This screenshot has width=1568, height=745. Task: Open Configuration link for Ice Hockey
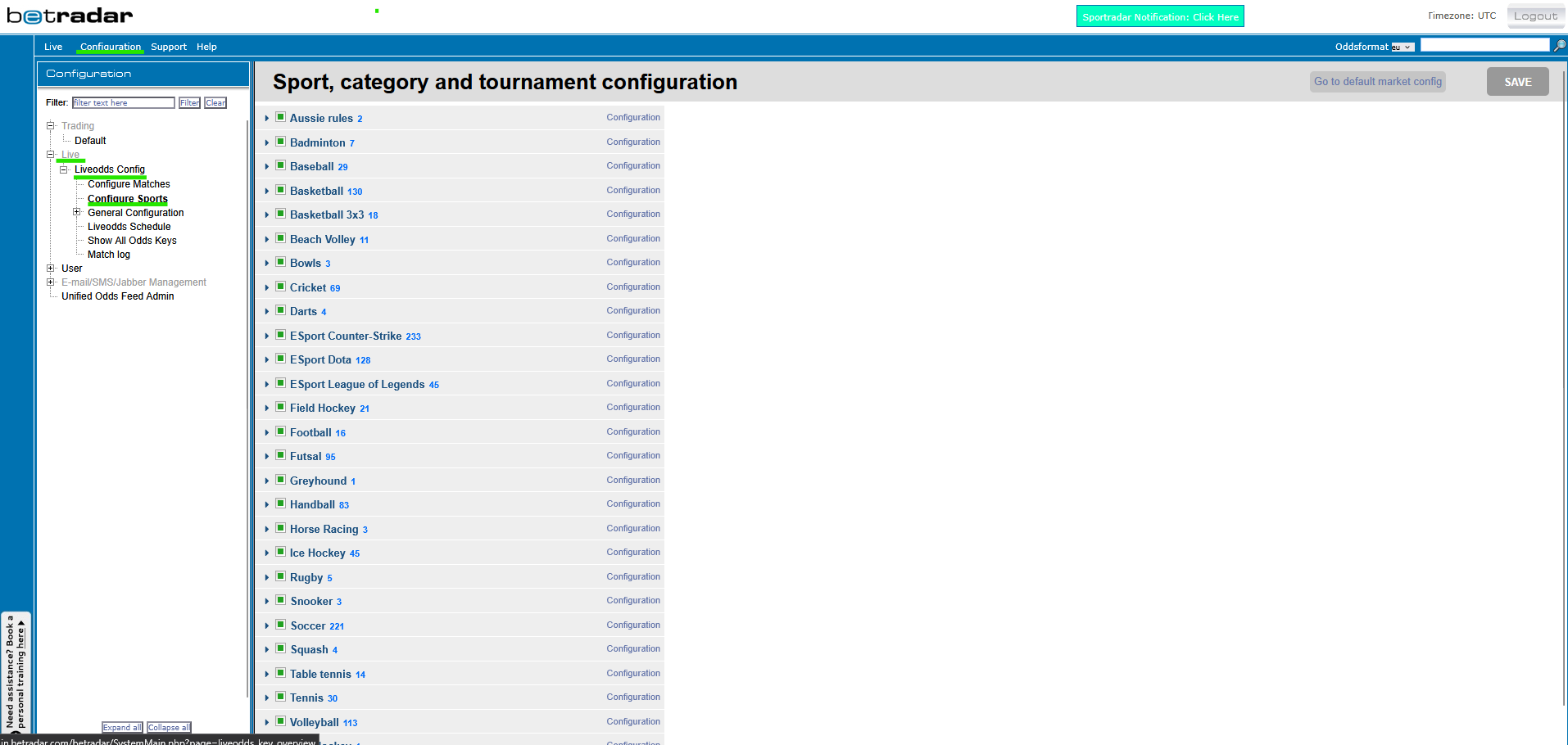[632, 552]
